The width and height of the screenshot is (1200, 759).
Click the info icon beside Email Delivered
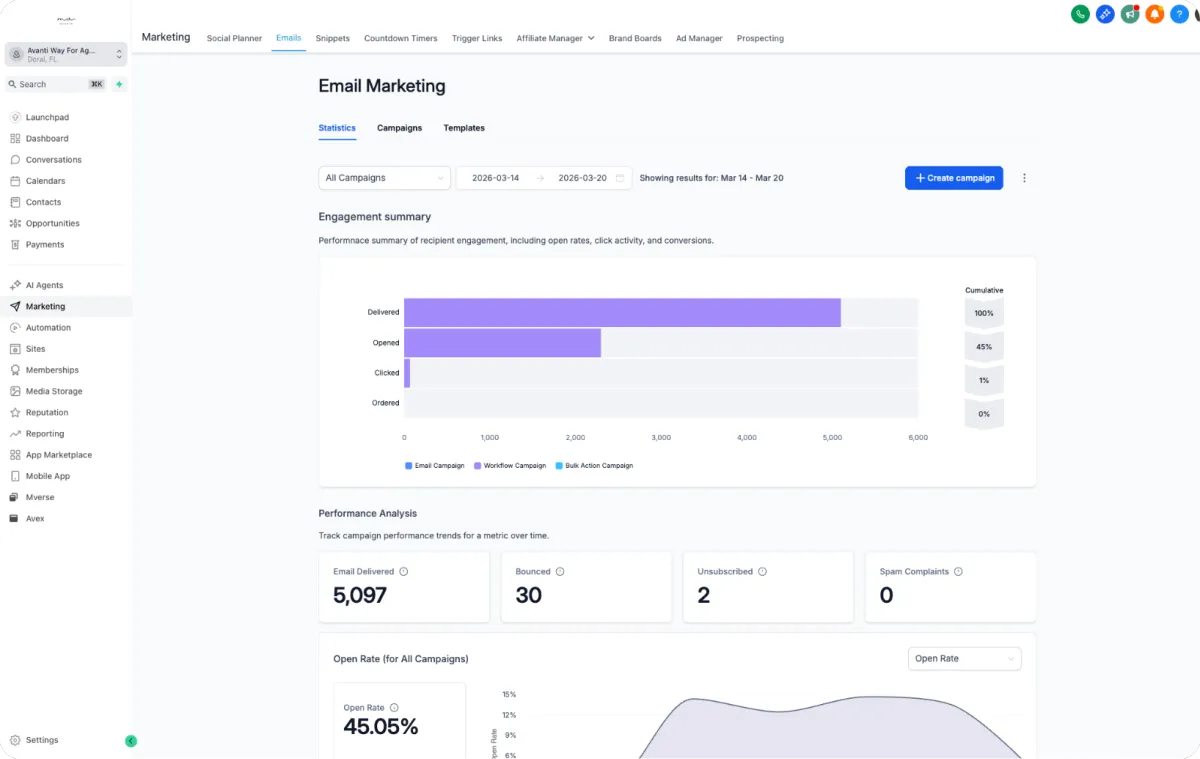click(x=404, y=572)
